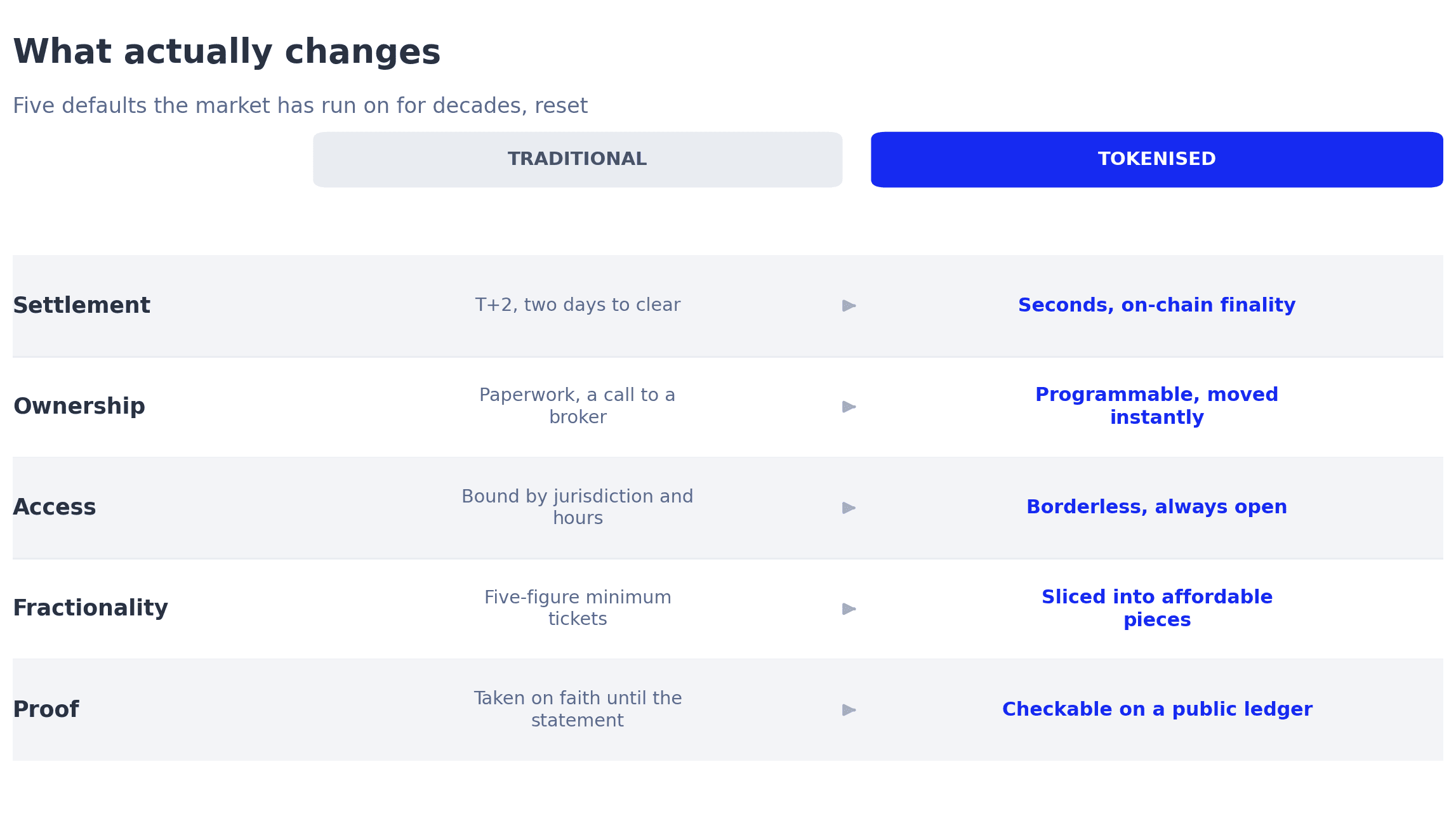Click the Ownership row label
Viewport: 1456px width, 821px height.
point(79,407)
